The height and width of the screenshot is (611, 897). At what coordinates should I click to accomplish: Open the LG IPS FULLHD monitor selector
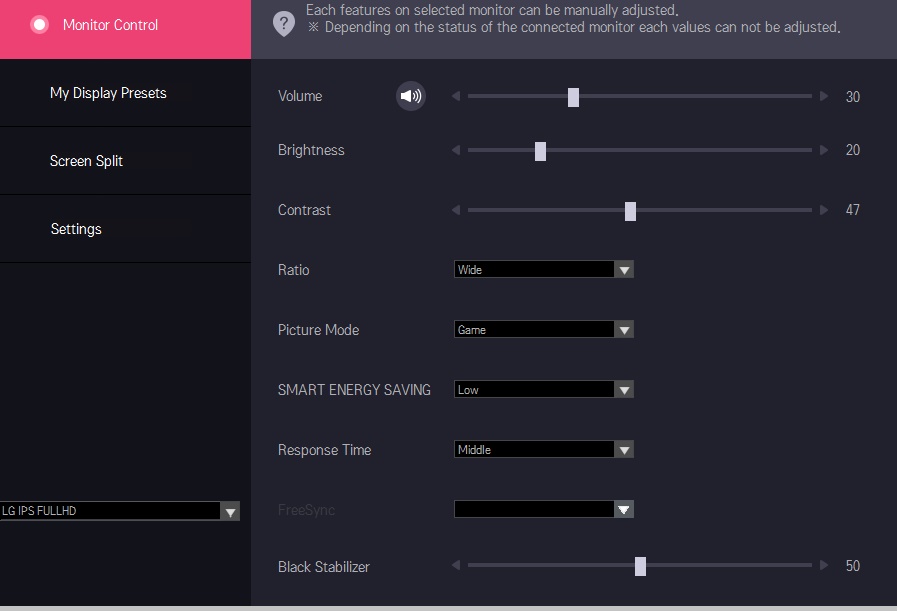(120, 511)
